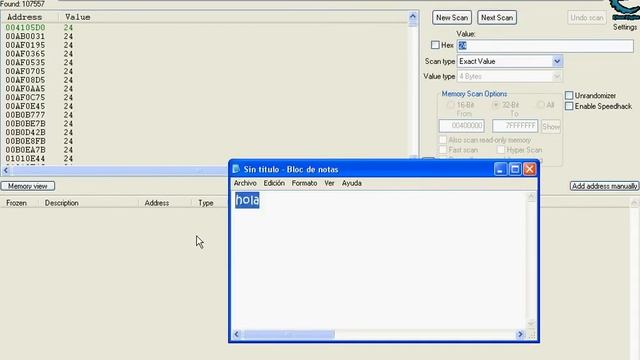Open the Scan type dropdown
The image size is (640, 360).
tap(557, 61)
